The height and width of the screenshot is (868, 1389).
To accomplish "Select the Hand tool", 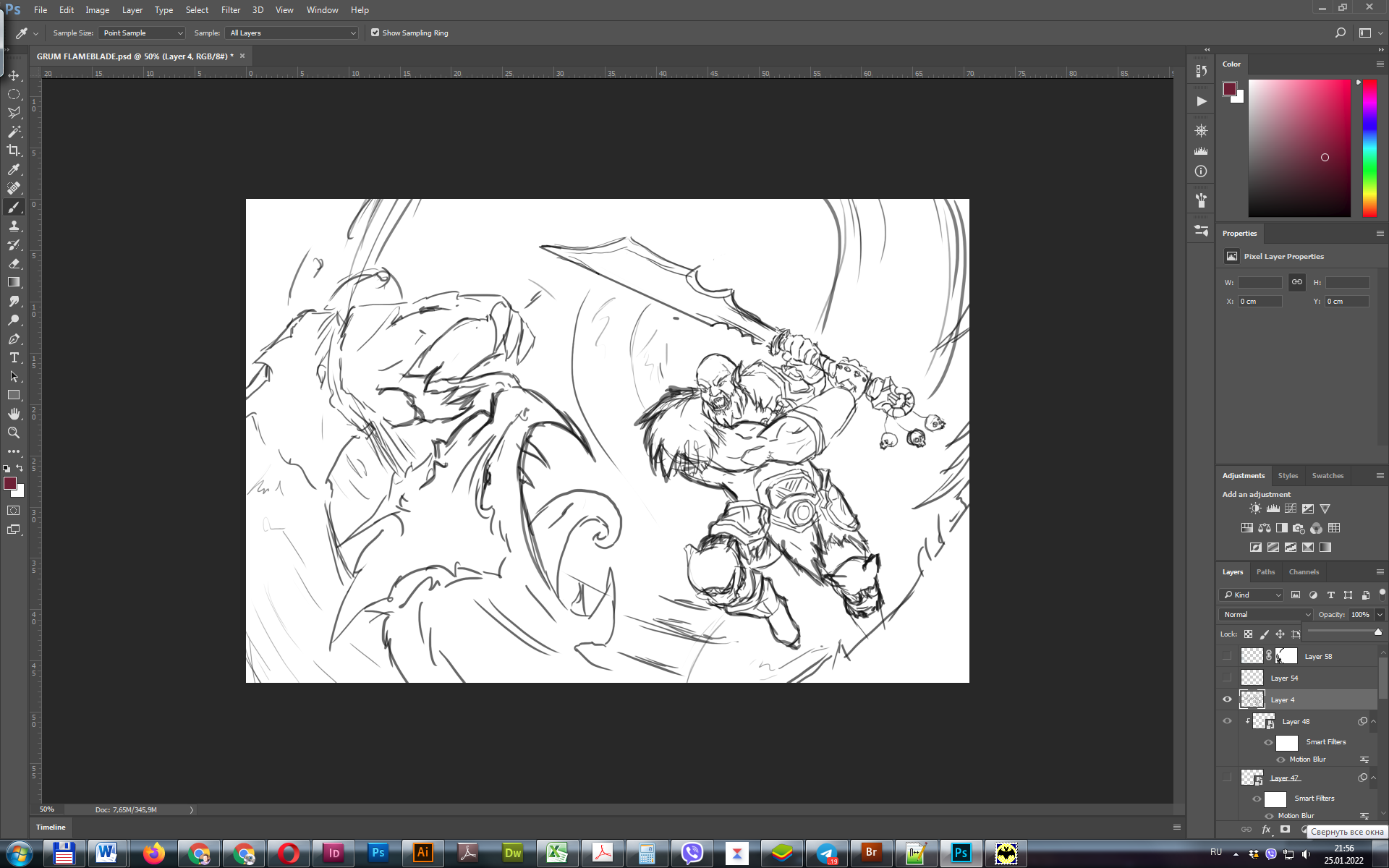I will point(14,414).
